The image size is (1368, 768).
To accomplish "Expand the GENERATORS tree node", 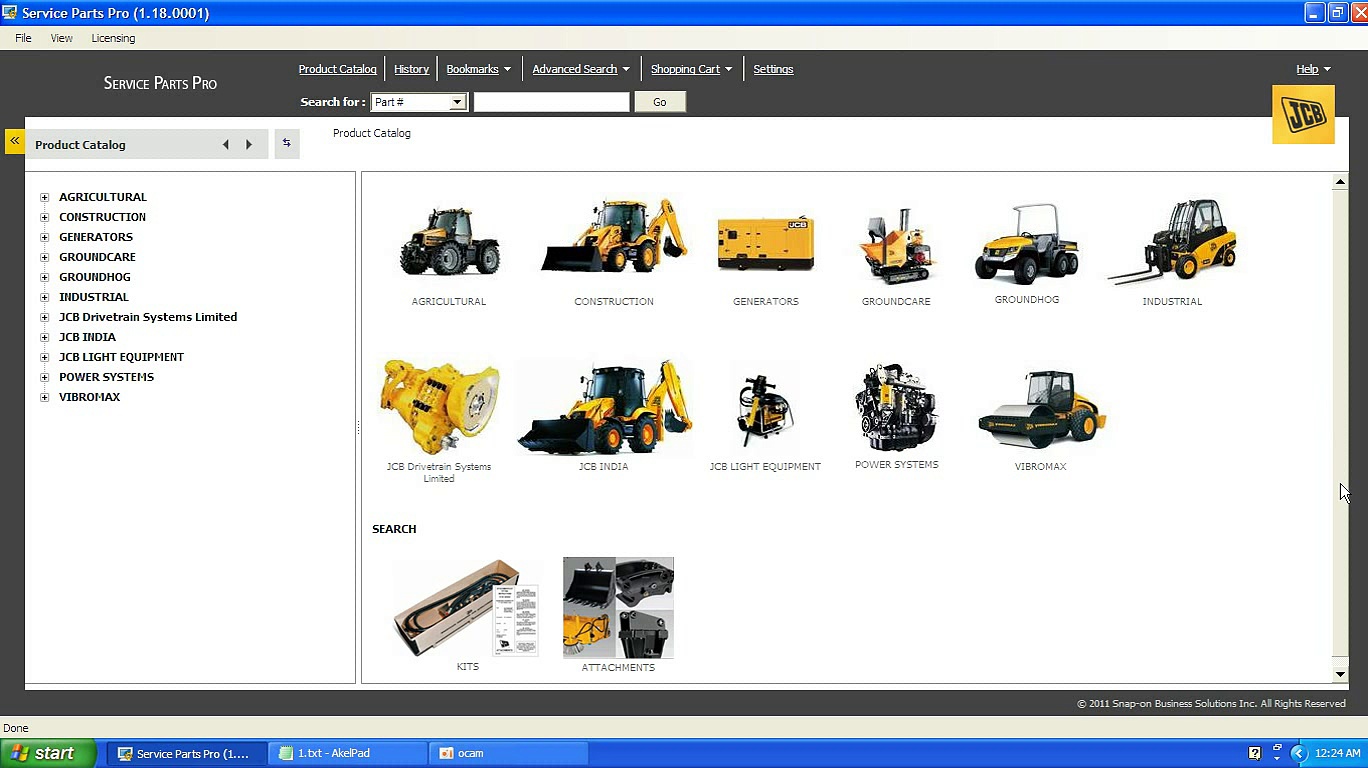I will 44,237.
